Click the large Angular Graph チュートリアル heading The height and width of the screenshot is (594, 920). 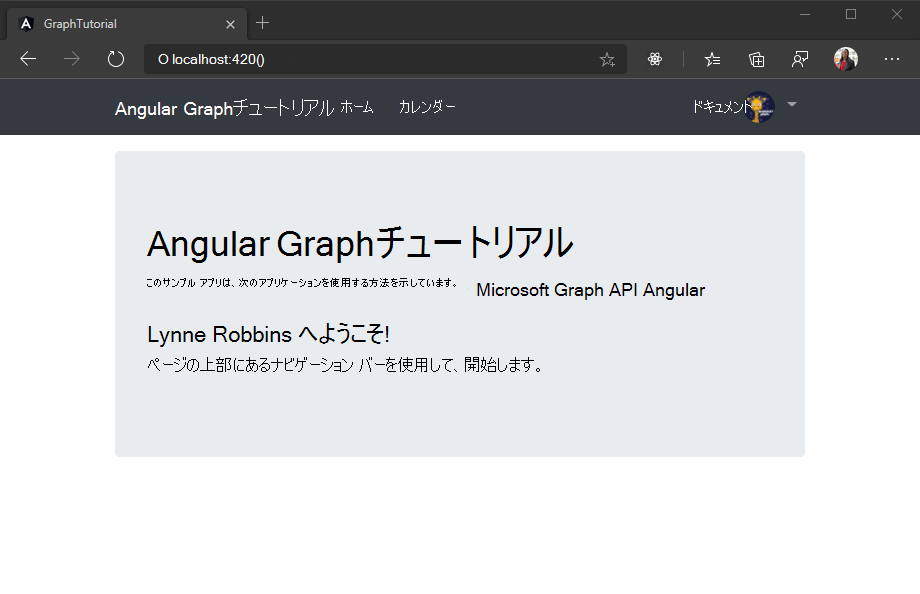pos(360,243)
